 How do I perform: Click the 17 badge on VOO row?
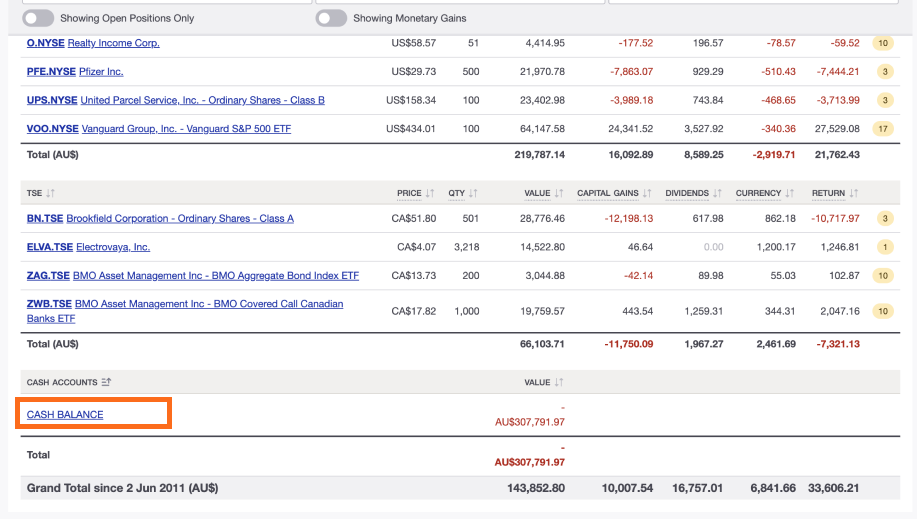point(883,129)
